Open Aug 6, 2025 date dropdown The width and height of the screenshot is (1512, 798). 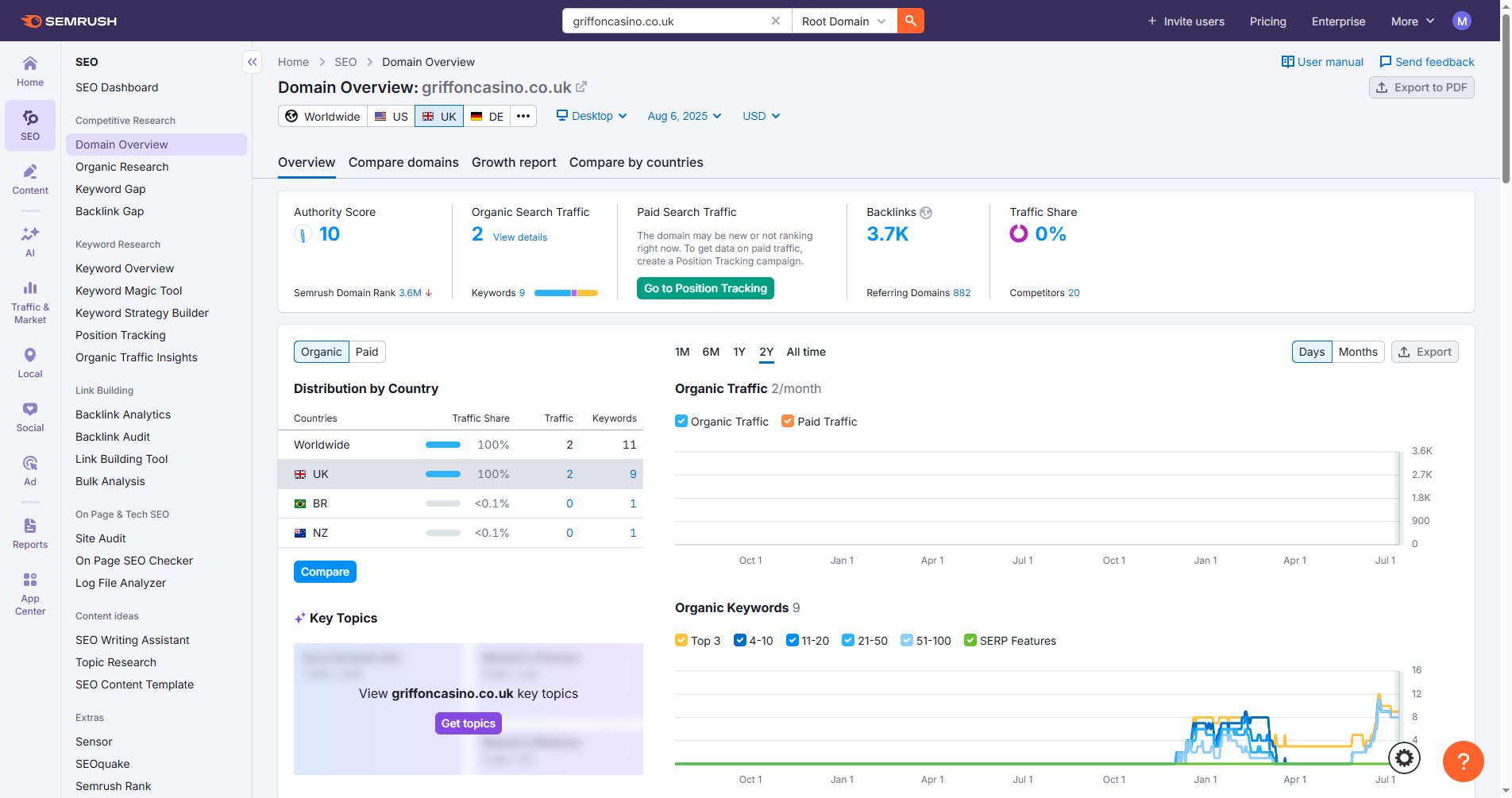tap(685, 116)
